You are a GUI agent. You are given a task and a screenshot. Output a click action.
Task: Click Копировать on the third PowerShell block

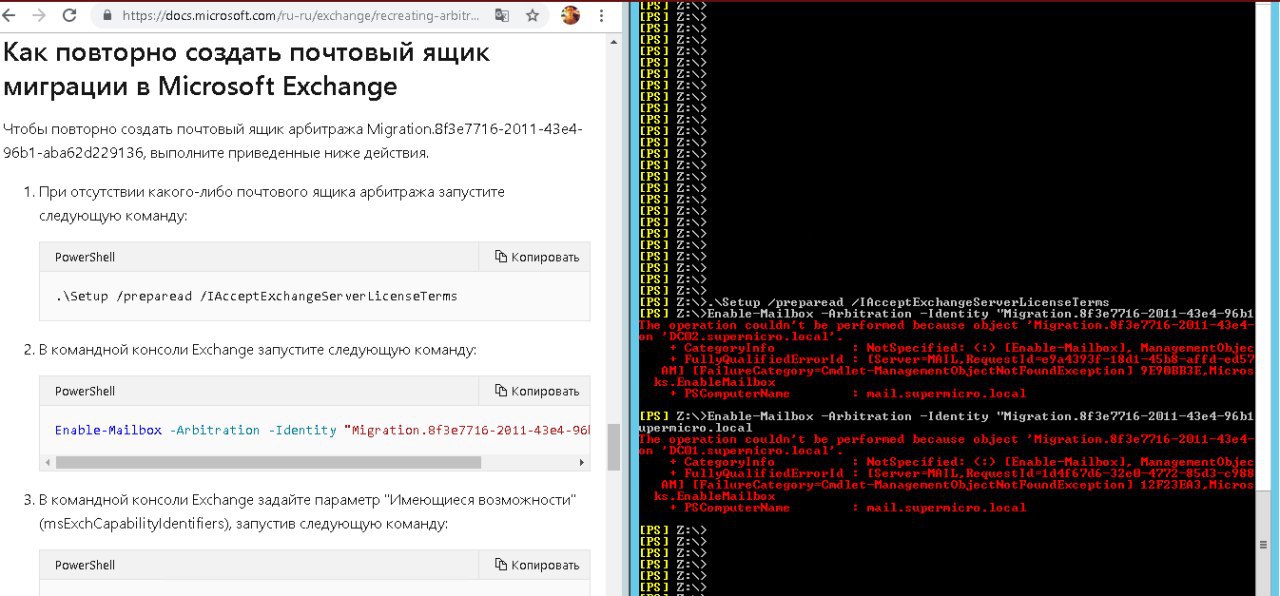click(x=537, y=565)
